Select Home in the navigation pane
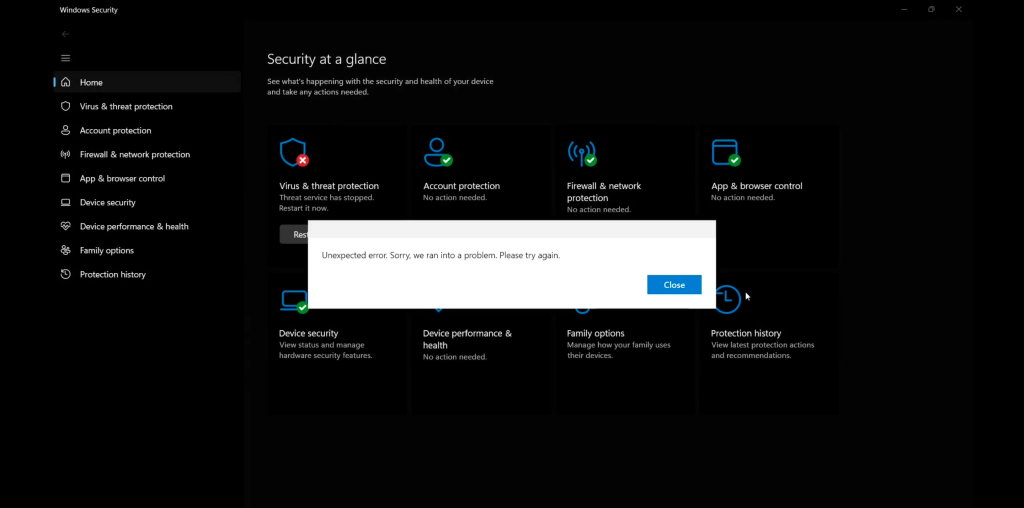Image resolution: width=1024 pixels, height=508 pixels. coord(148,82)
